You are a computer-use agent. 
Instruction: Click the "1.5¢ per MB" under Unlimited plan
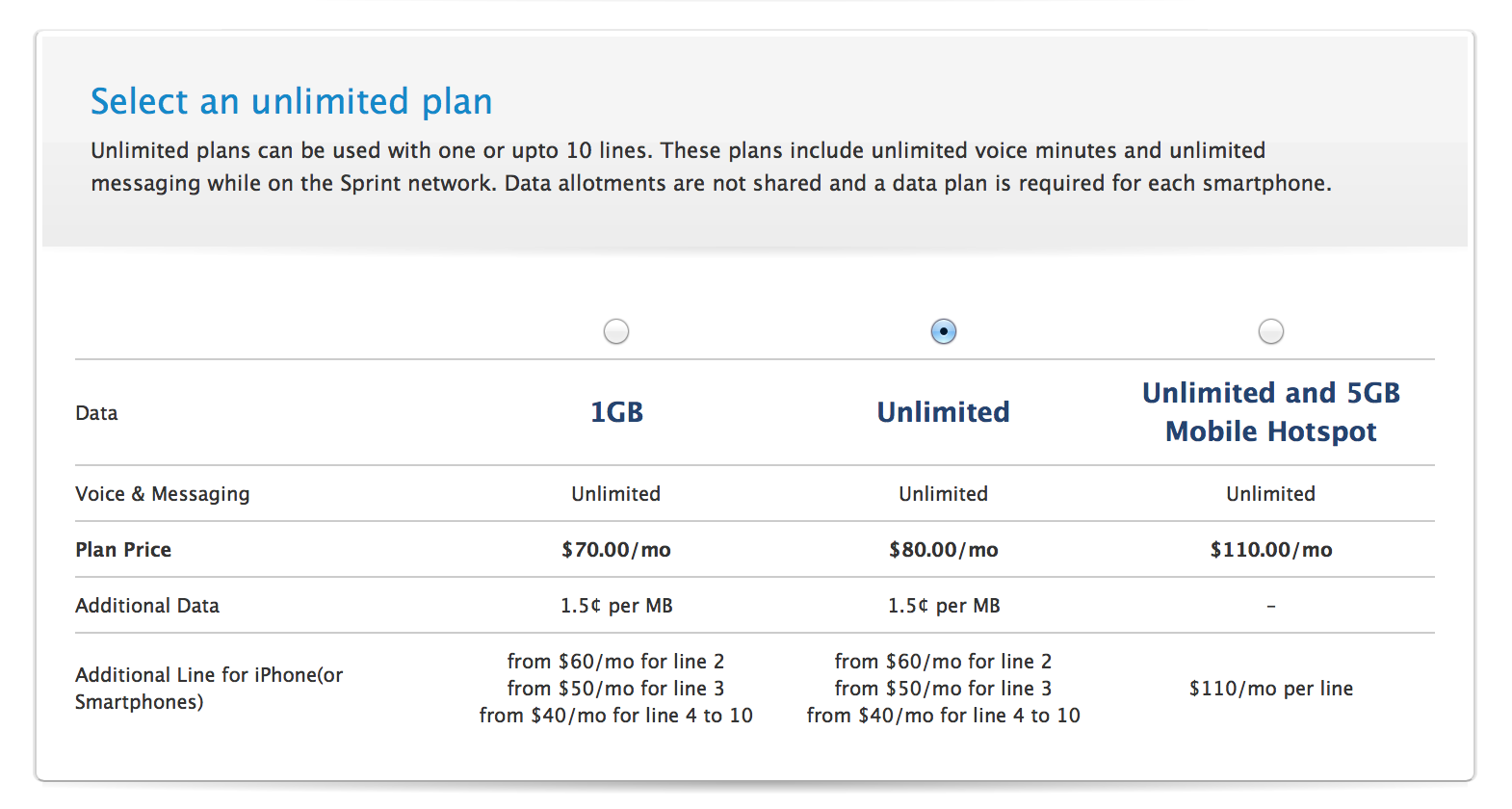(x=943, y=606)
